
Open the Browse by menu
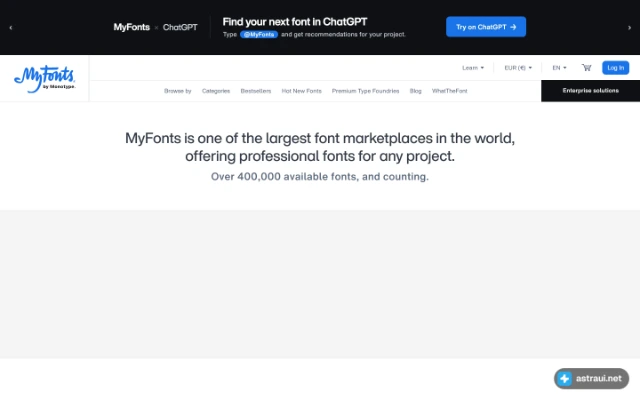click(x=178, y=91)
